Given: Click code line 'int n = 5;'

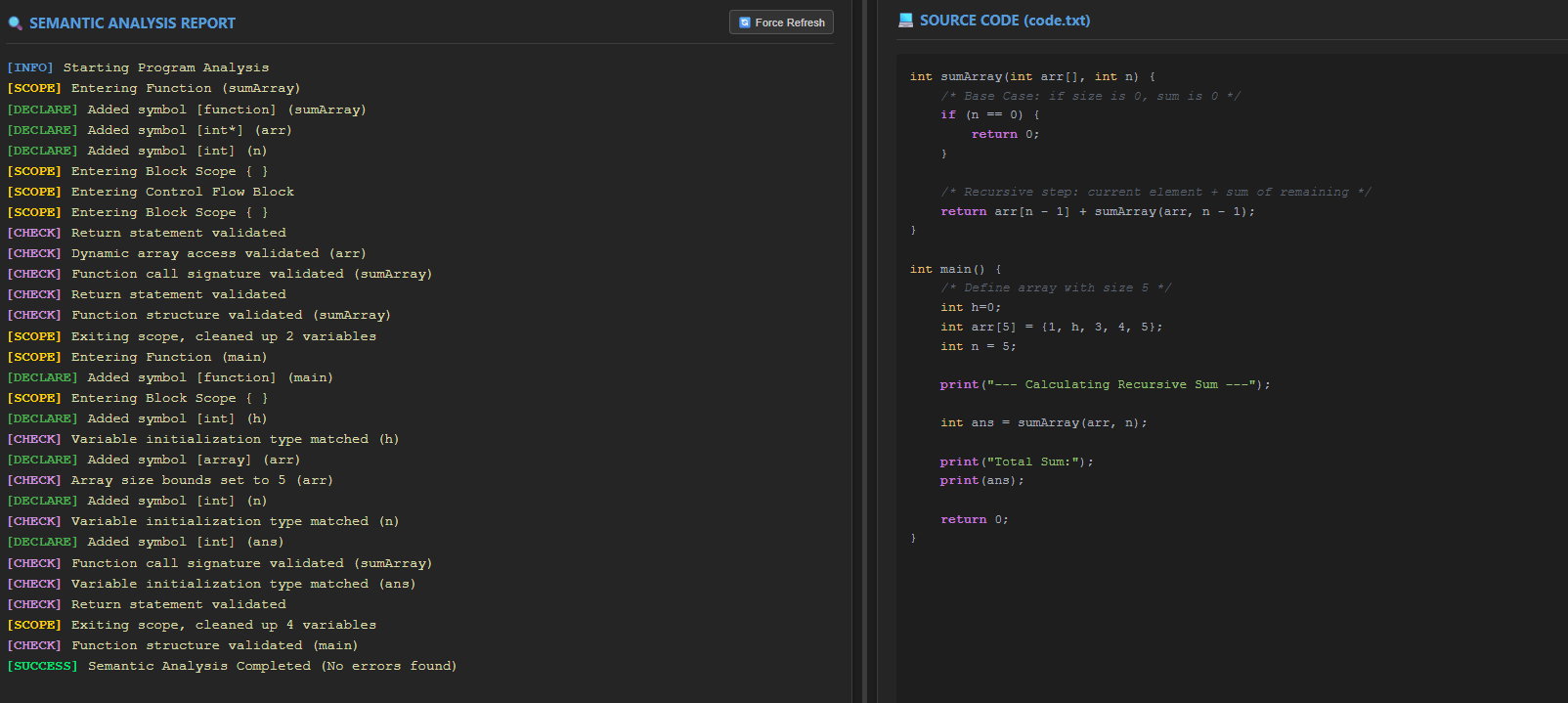Looking at the screenshot, I should click(979, 346).
